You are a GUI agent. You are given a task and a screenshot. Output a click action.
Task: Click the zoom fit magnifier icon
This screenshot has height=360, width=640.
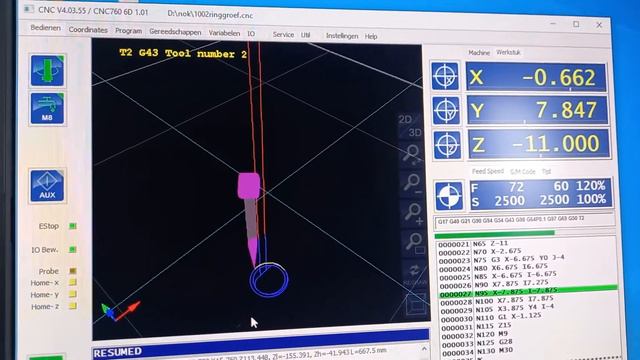pyautogui.click(x=412, y=154)
